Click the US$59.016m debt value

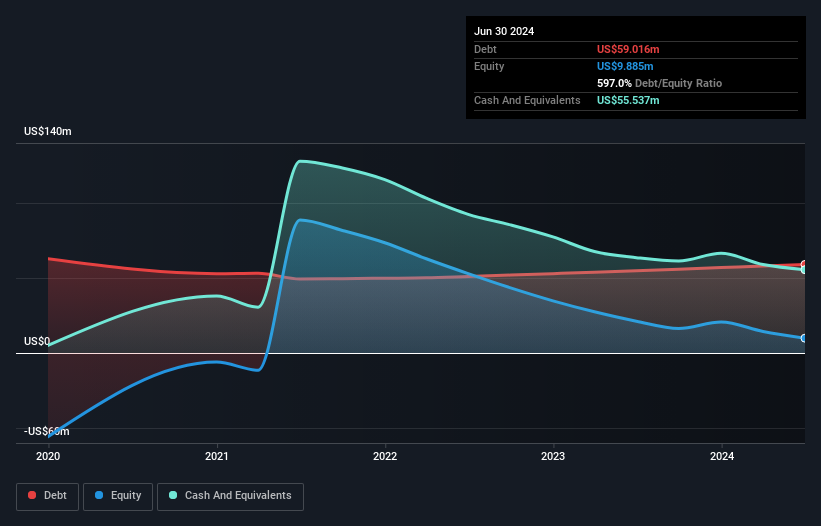click(628, 49)
